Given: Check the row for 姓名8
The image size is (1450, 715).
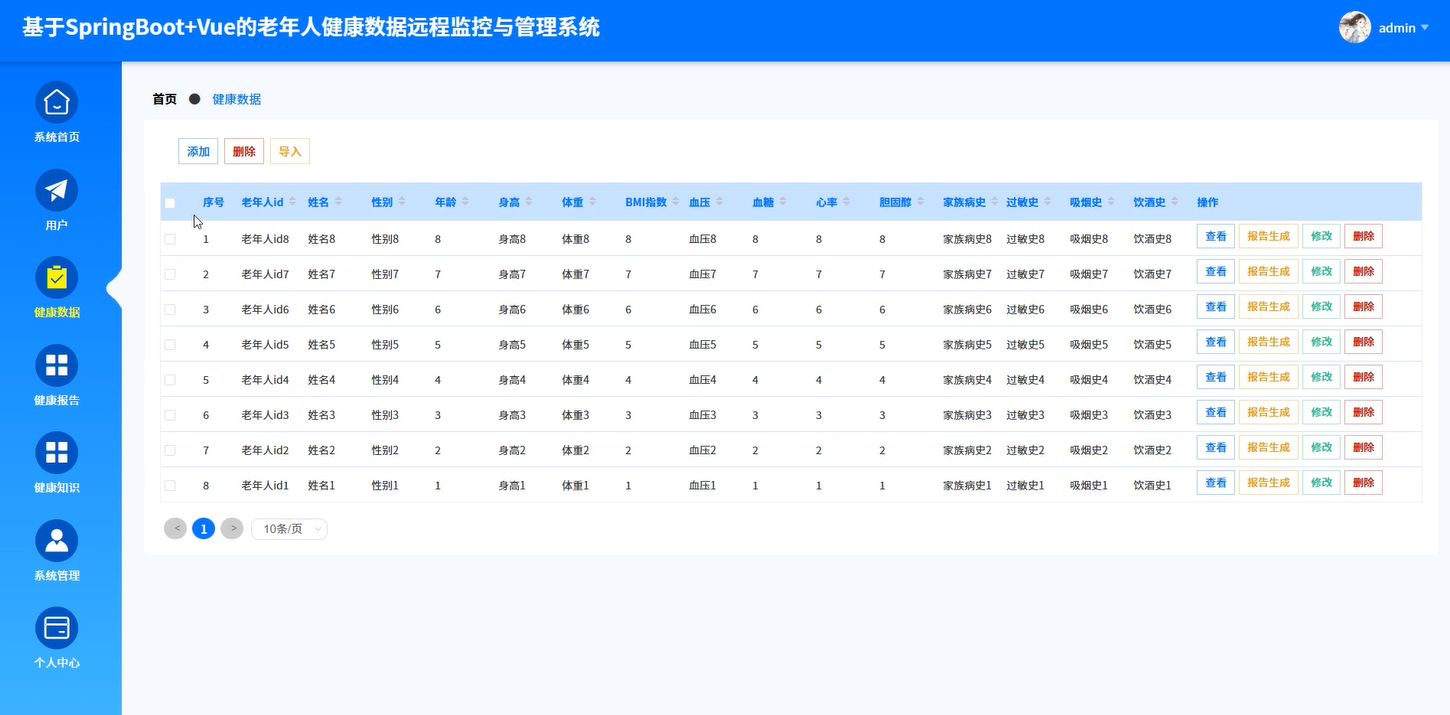Looking at the screenshot, I should point(170,239).
